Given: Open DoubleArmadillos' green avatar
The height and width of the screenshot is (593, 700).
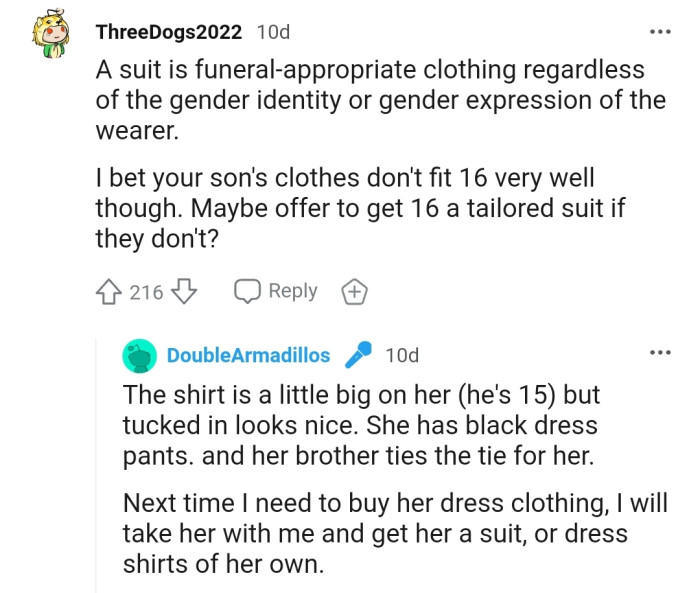Looking at the screenshot, I should click(x=140, y=356).
